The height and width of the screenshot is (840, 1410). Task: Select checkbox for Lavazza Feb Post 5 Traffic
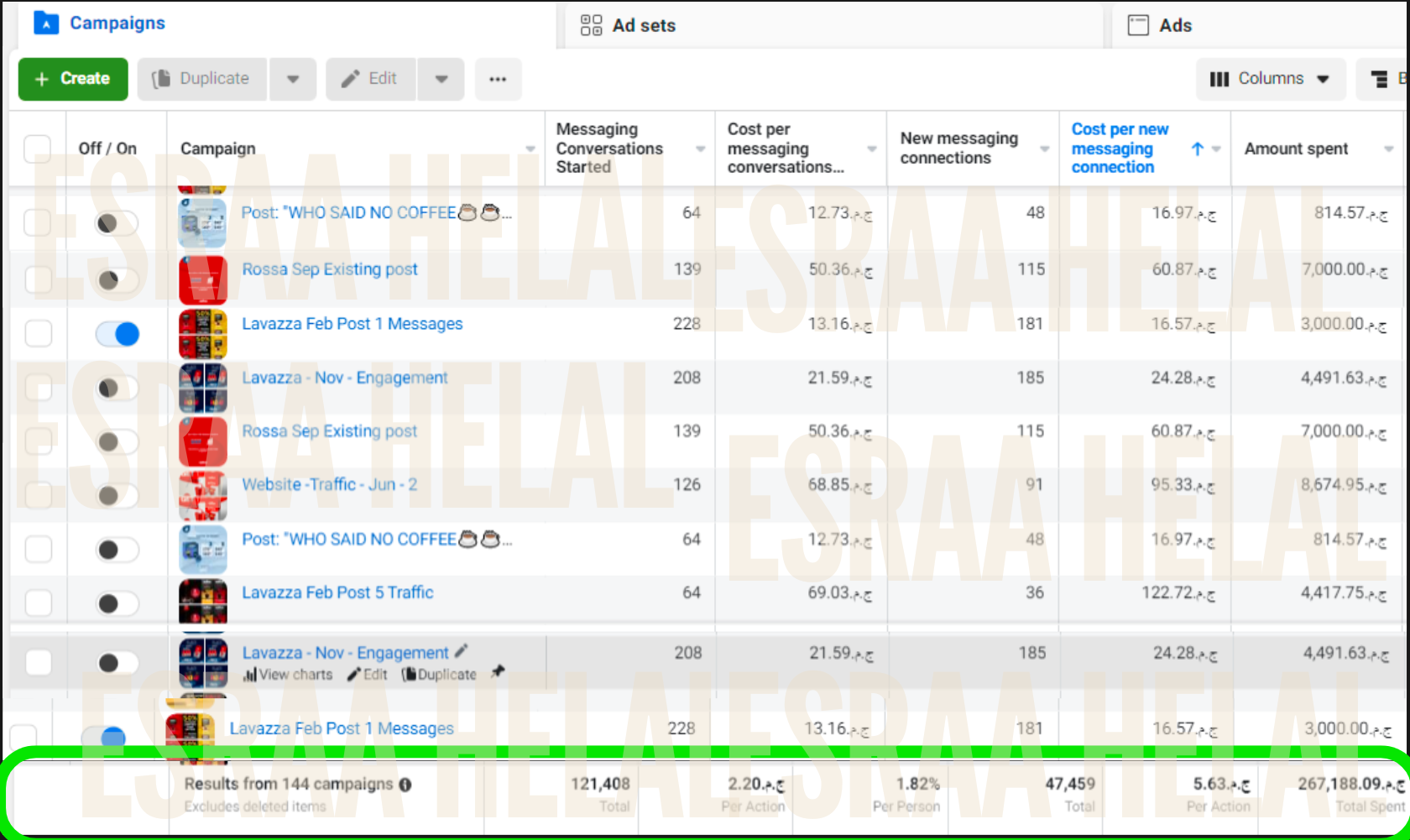click(x=38, y=603)
